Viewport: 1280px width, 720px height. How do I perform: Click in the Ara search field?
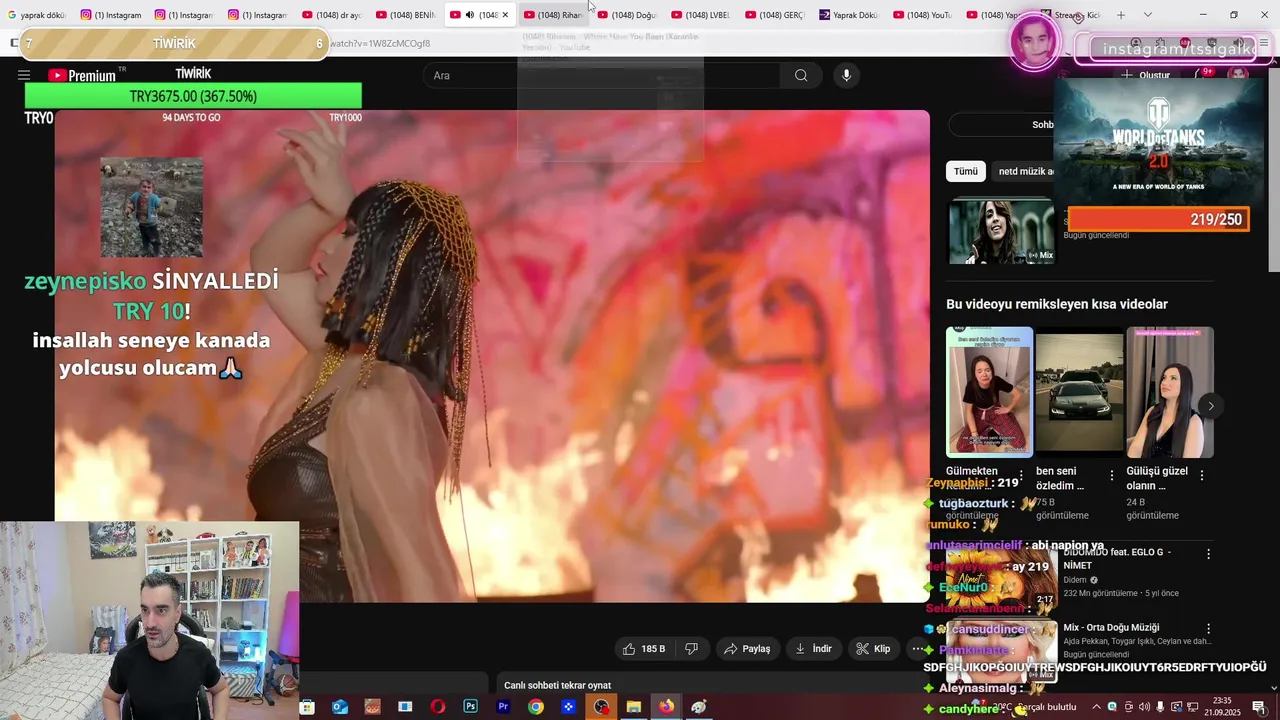(603, 75)
